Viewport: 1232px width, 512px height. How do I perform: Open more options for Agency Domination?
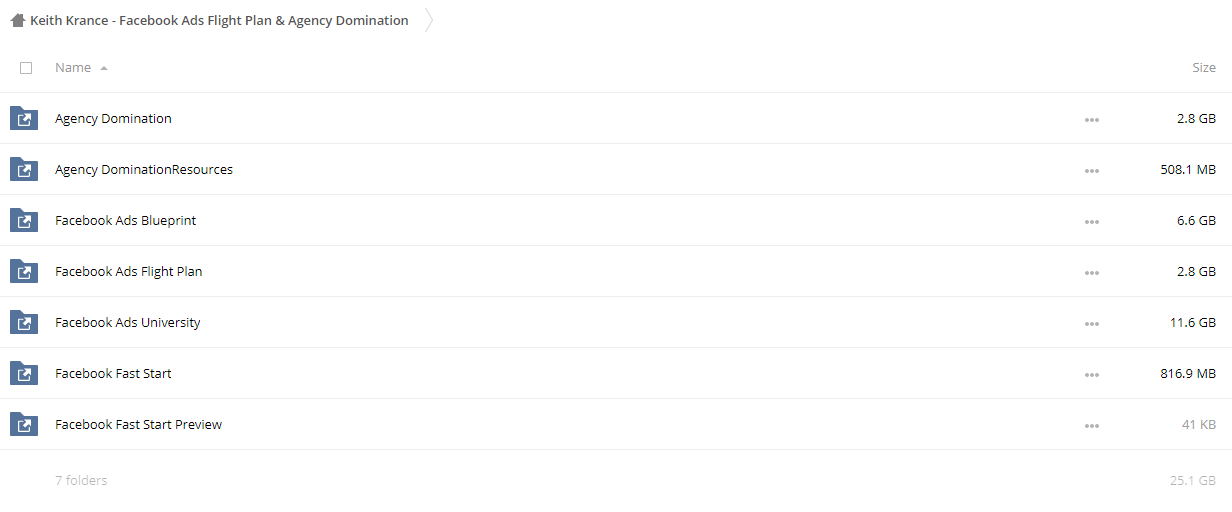point(1091,119)
